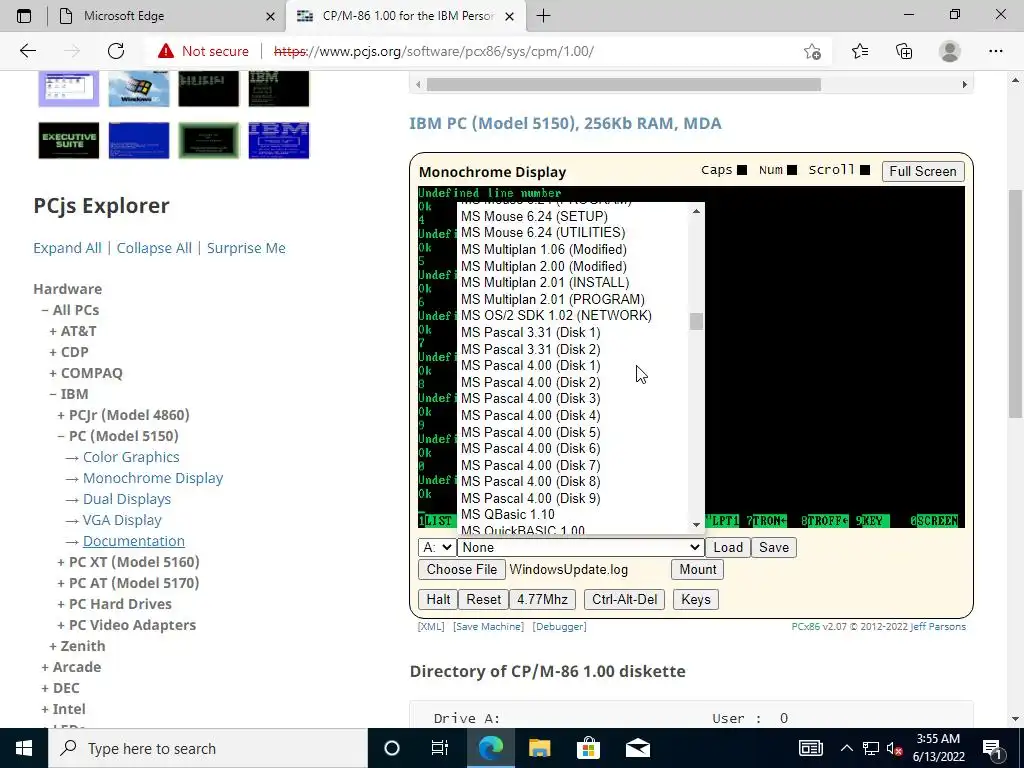Open the notification center icon
The width and height of the screenshot is (1024, 768).
pos(992,748)
